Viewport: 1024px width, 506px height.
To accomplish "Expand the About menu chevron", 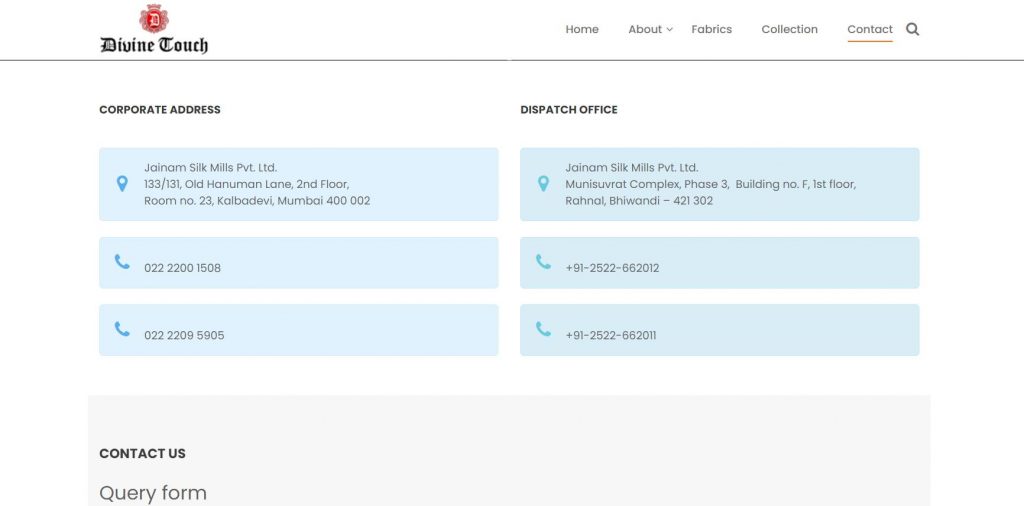I will [669, 30].
